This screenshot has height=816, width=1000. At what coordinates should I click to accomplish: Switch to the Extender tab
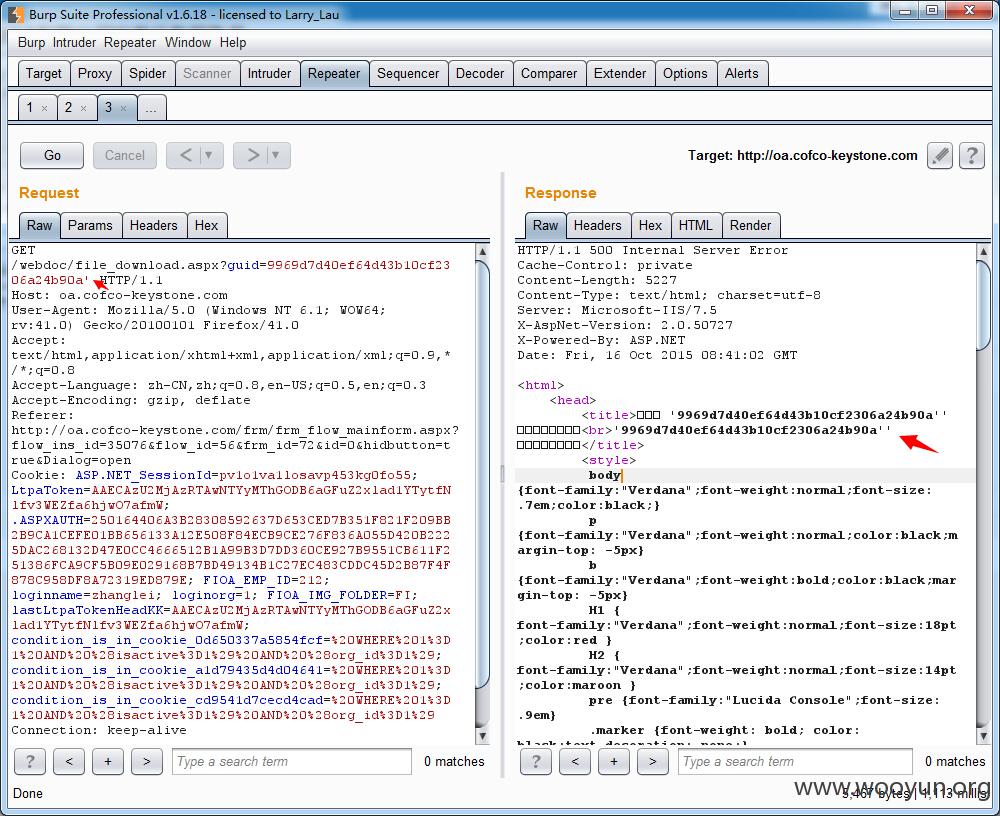pos(620,73)
